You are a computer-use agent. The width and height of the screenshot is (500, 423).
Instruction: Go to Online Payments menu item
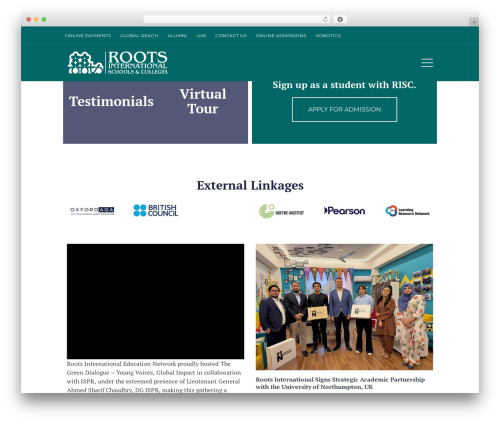[88, 36]
